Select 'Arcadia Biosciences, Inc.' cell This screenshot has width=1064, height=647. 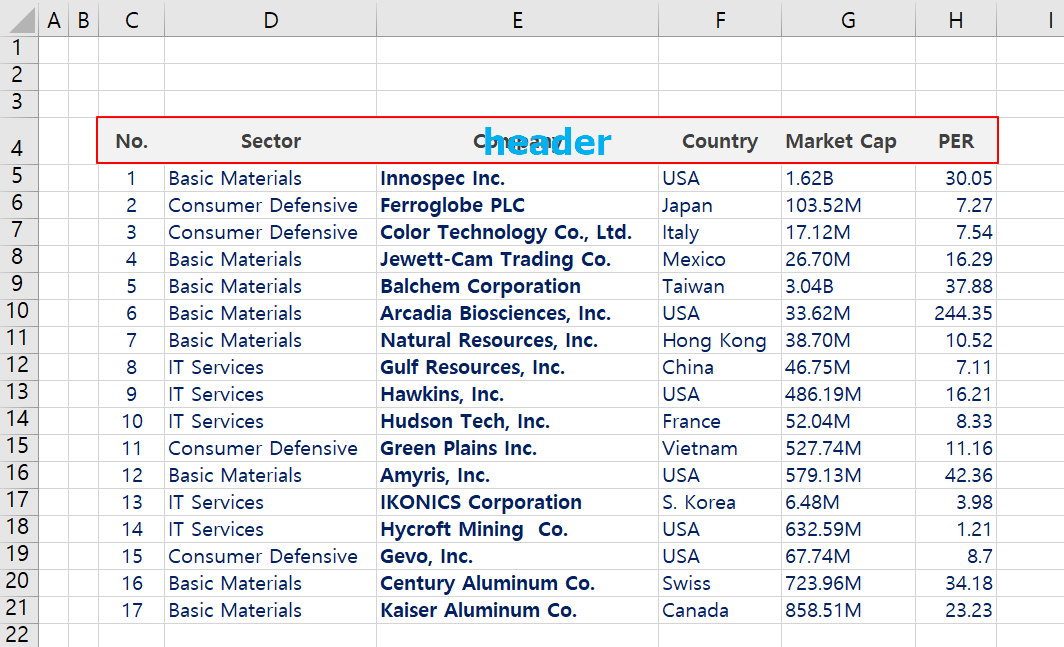pyautogui.click(x=517, y=313)
